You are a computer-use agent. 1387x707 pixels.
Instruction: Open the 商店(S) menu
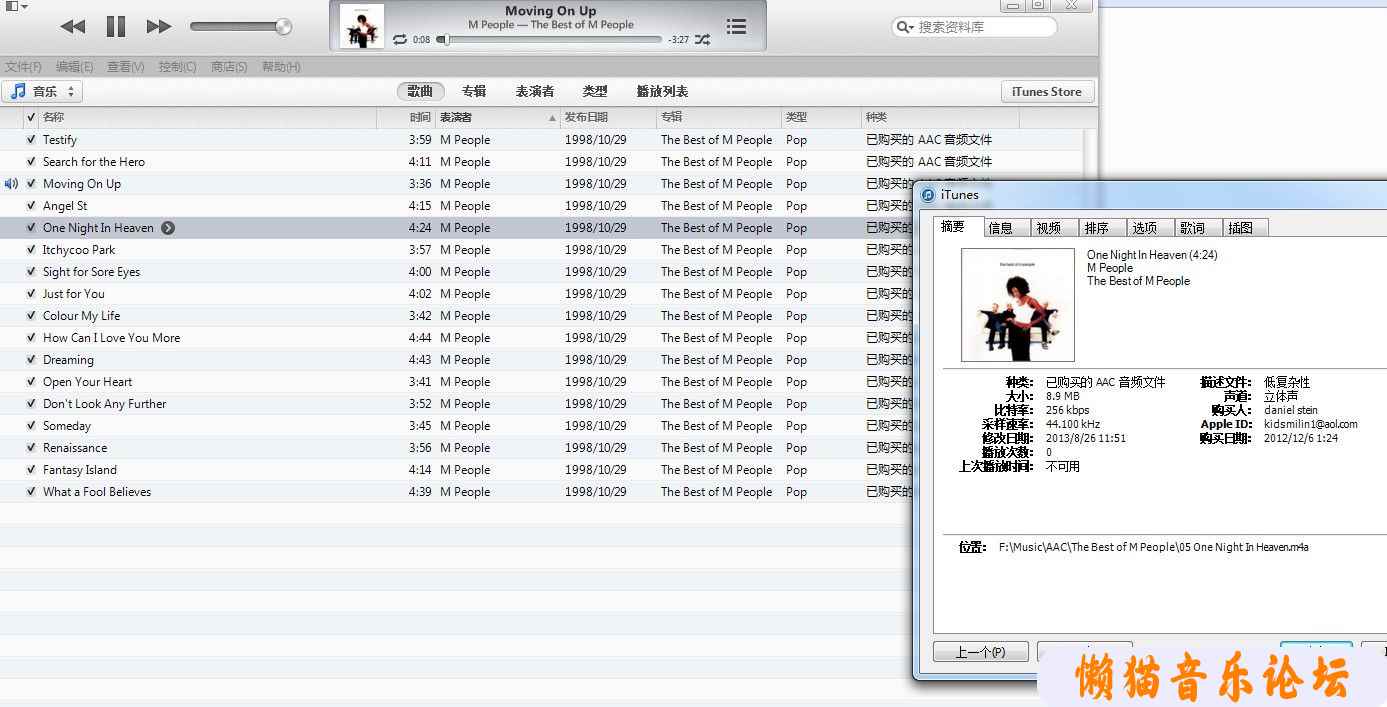click(229, 67)
